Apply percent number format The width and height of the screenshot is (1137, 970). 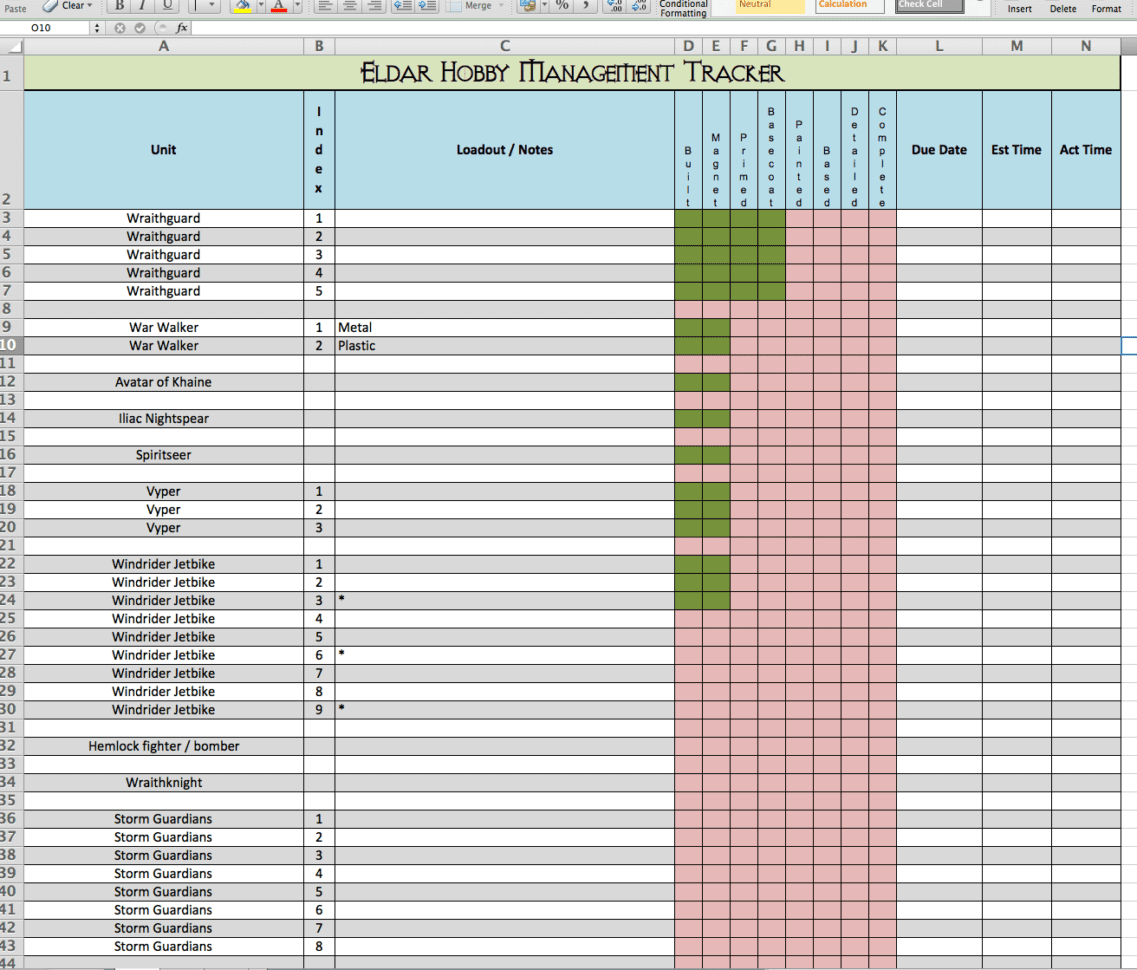tap(563, 7)
